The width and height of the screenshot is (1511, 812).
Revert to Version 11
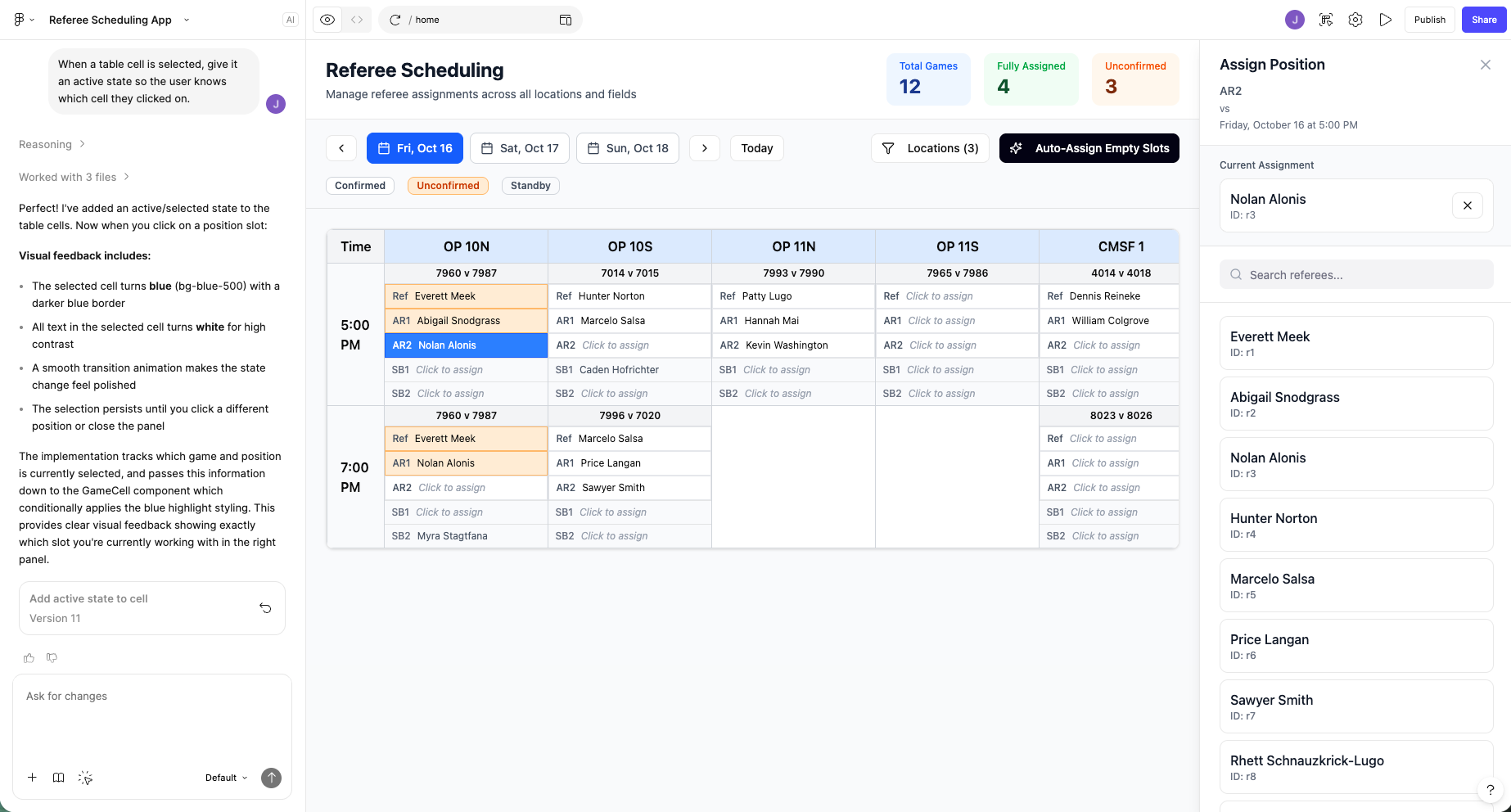coord(265,608)
